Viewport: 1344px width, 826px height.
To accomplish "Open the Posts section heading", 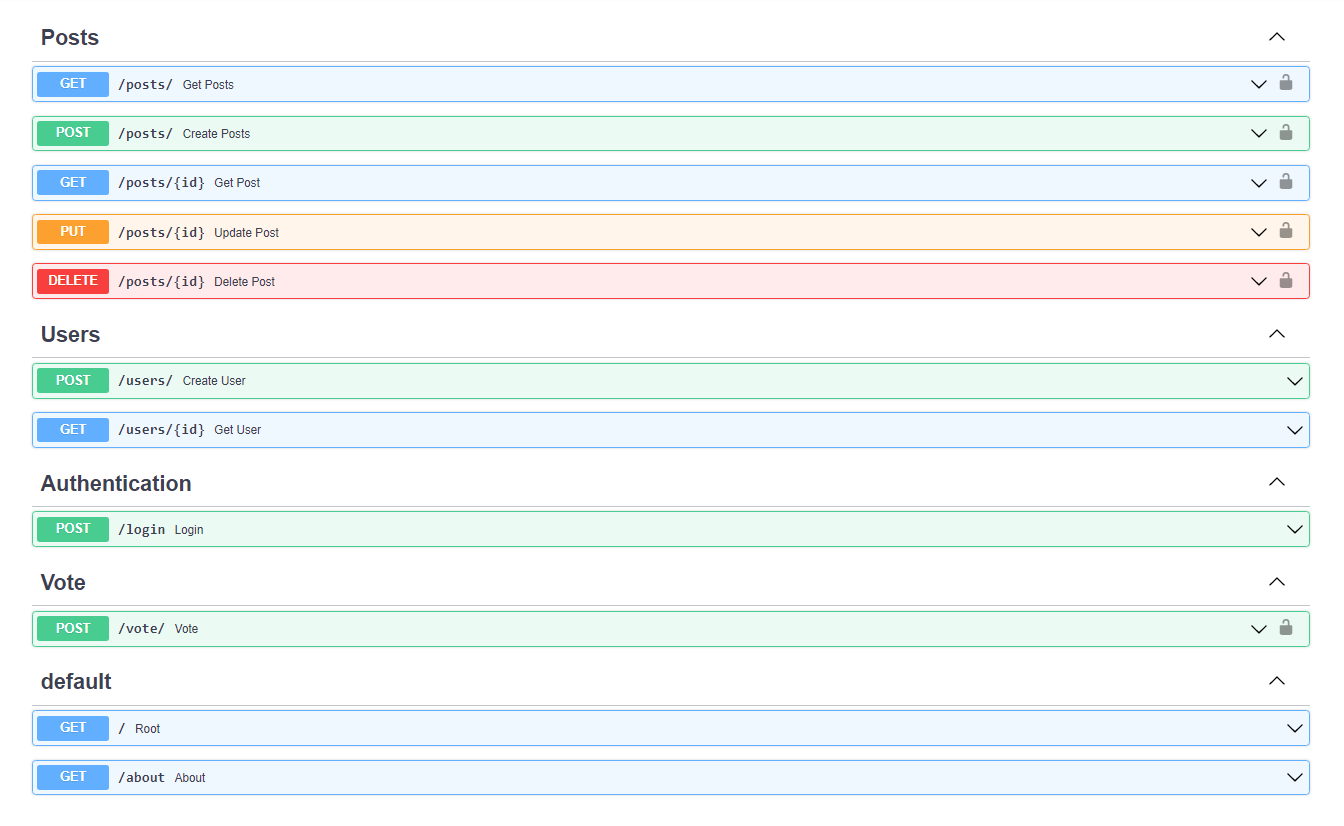I will (x=70, y=37).
